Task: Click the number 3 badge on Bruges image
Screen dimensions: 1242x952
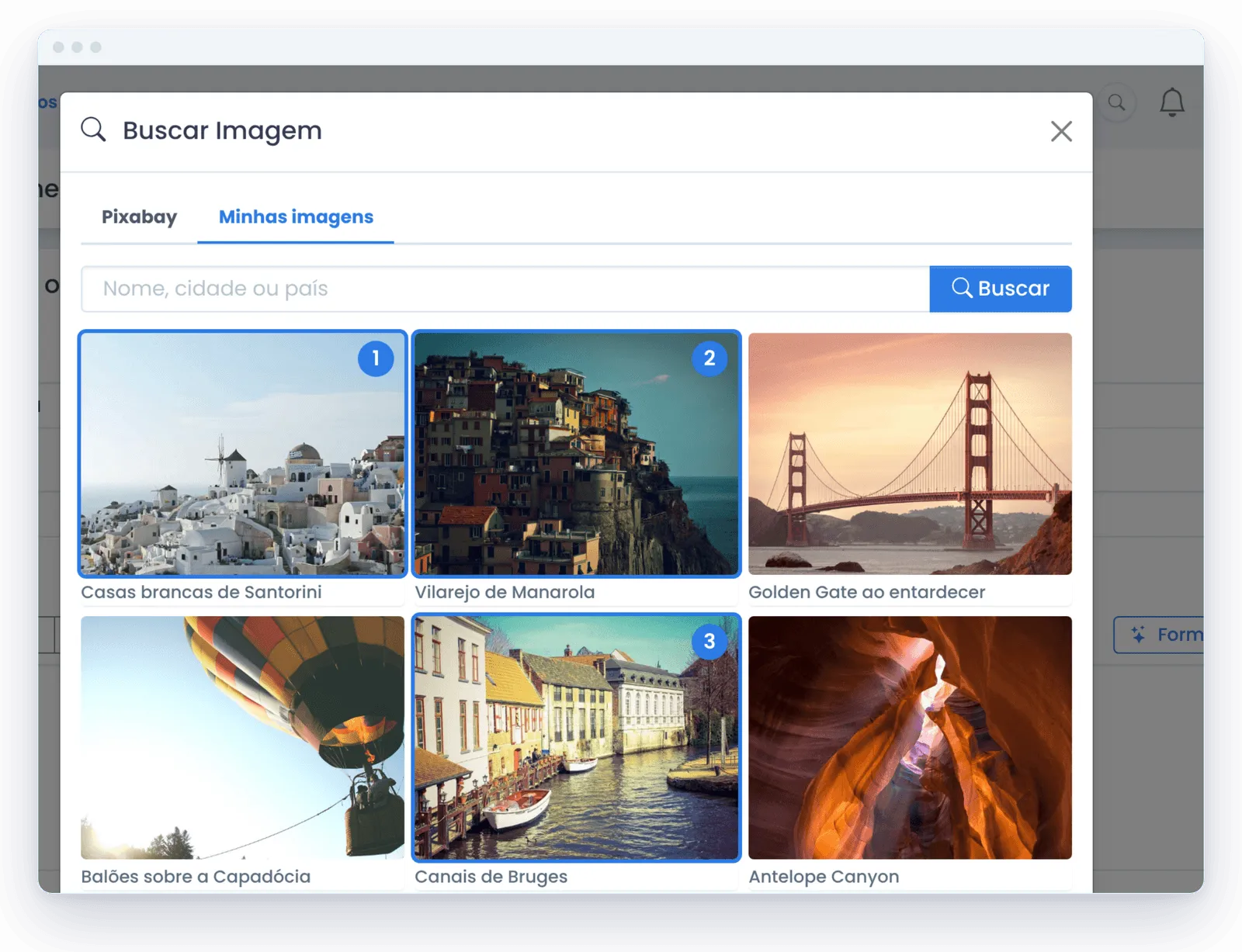Action: 709,642
